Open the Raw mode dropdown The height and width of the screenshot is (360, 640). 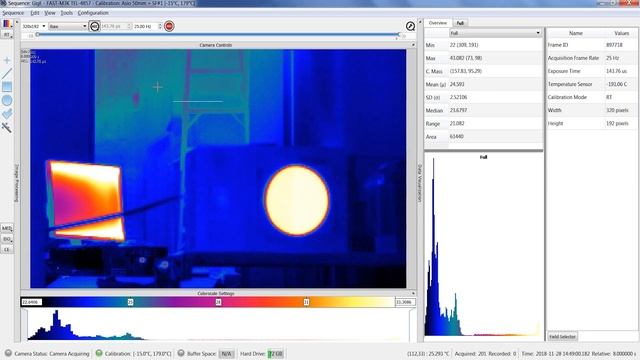click(x=68, y=26)
